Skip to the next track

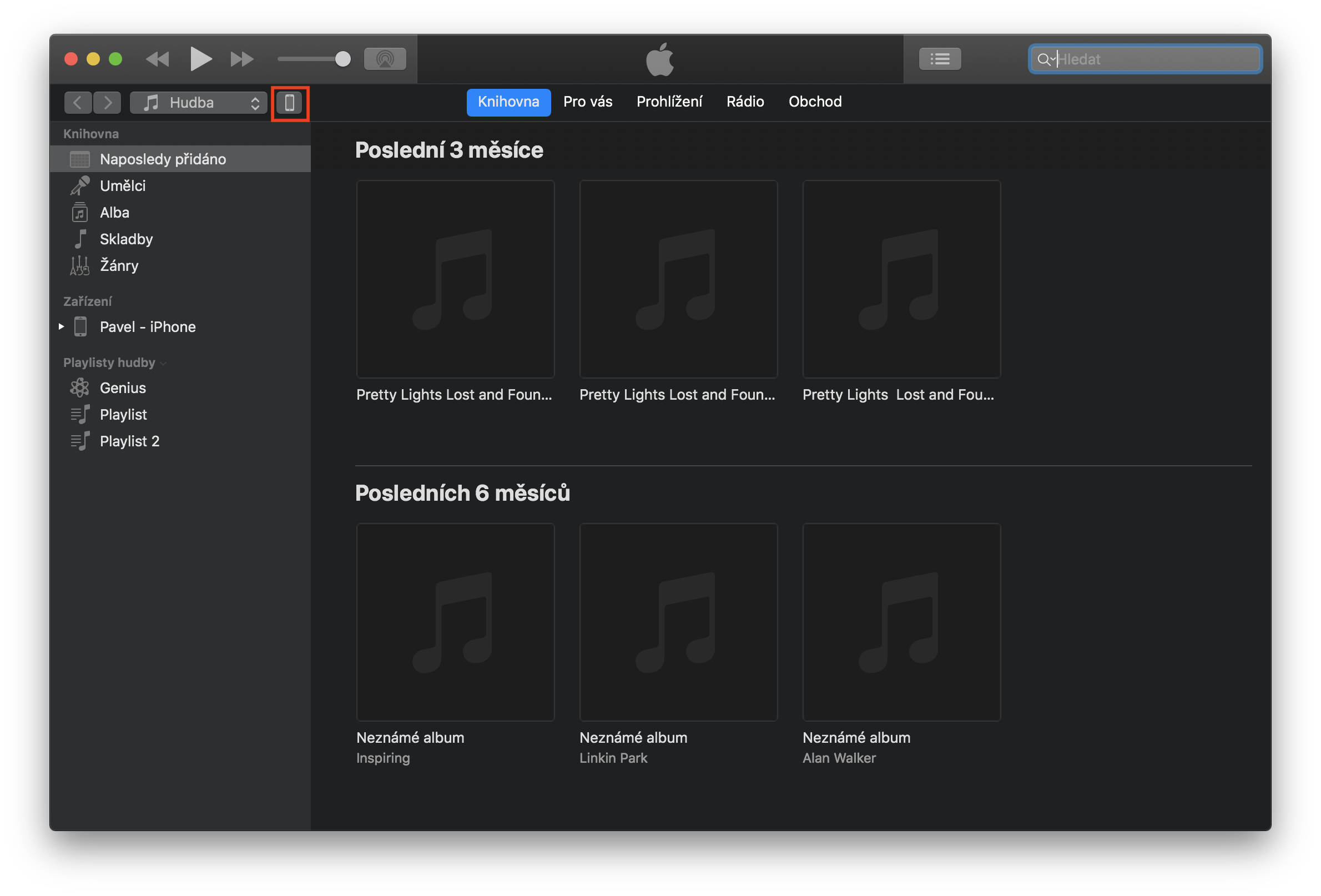pyautogui.click(x=241, y=58)
